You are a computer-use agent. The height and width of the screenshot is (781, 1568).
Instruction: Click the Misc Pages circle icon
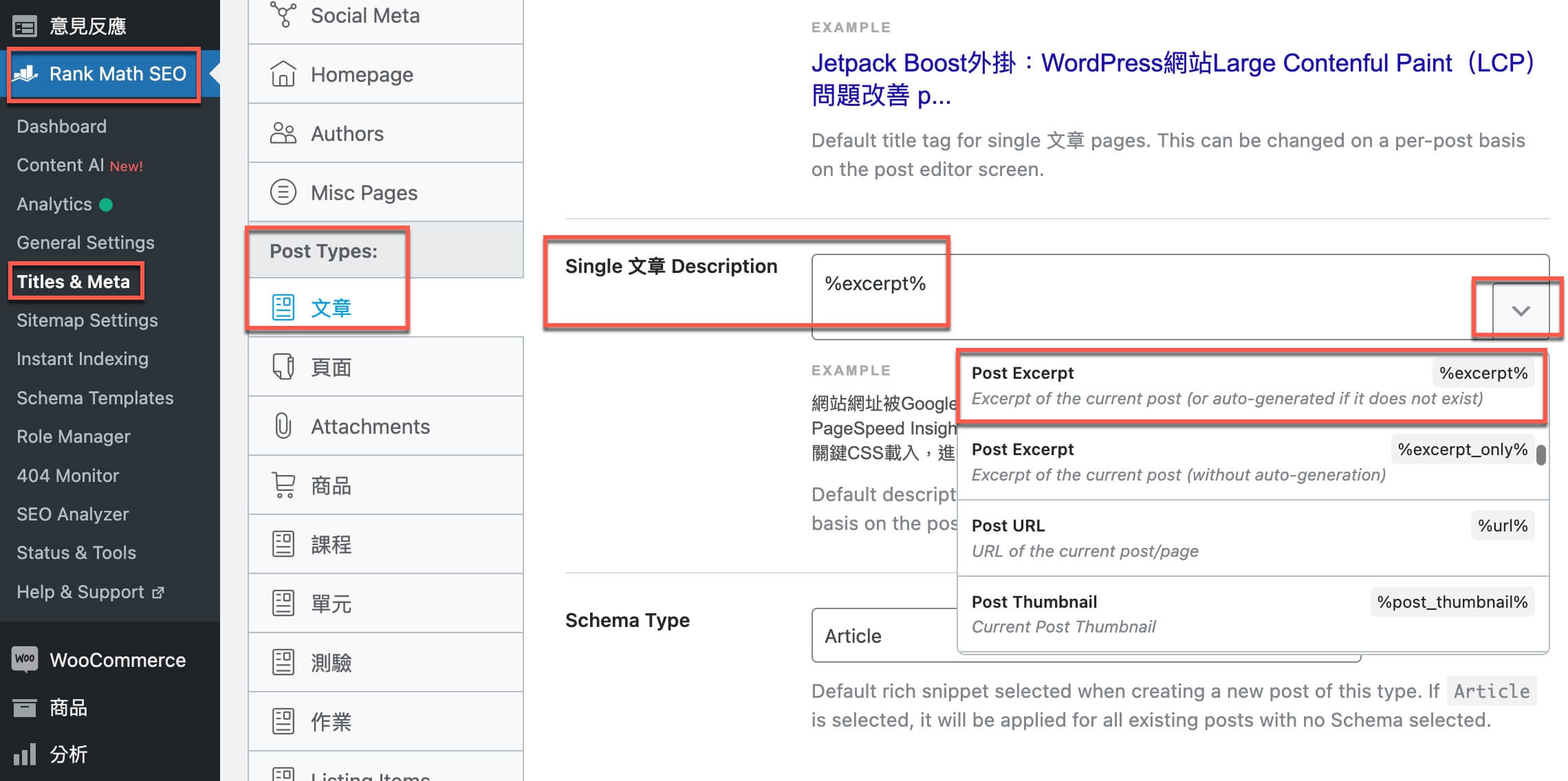point(283,192)
